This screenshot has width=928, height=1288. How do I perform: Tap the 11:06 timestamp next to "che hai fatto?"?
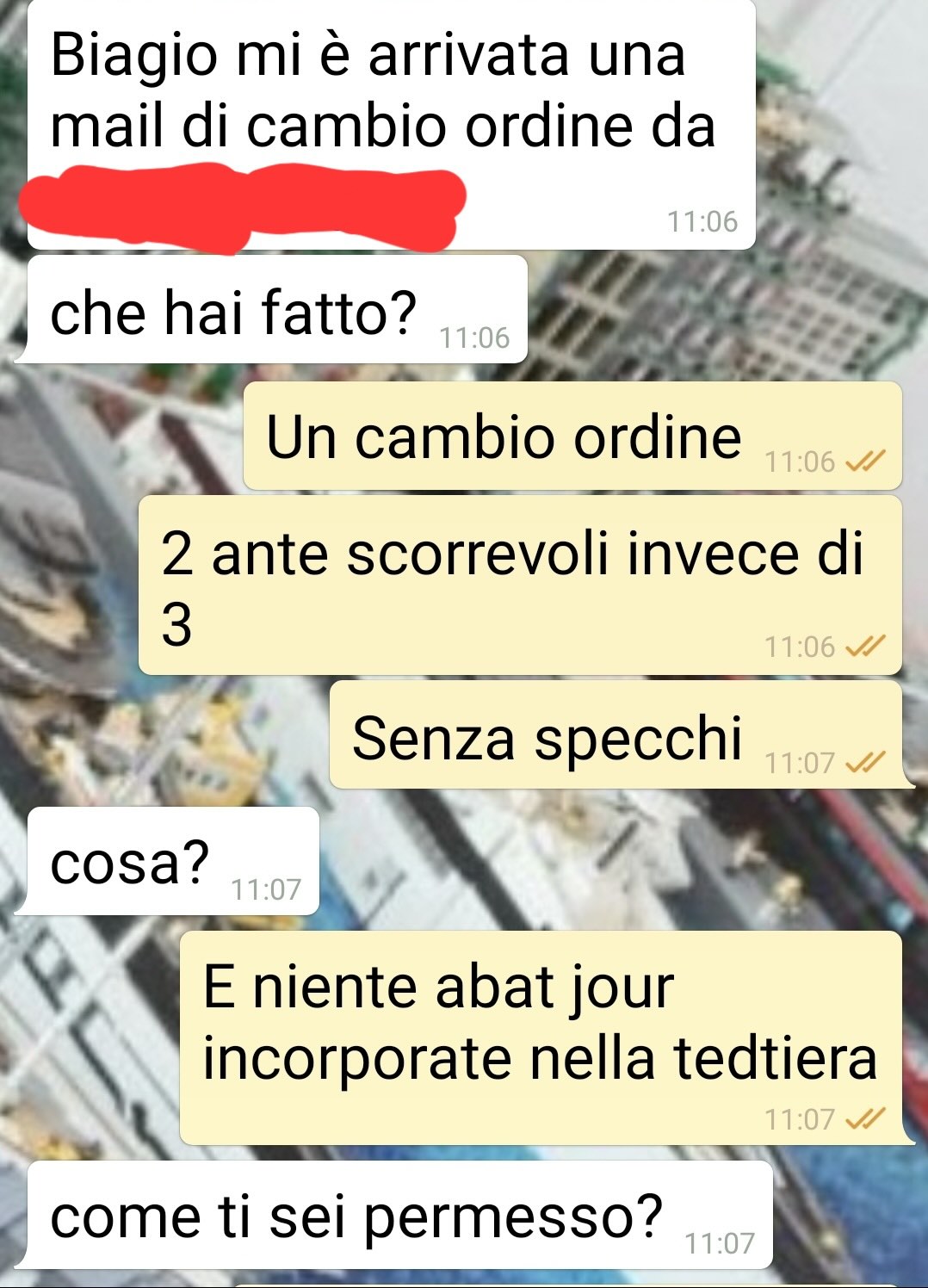[474, 337]
